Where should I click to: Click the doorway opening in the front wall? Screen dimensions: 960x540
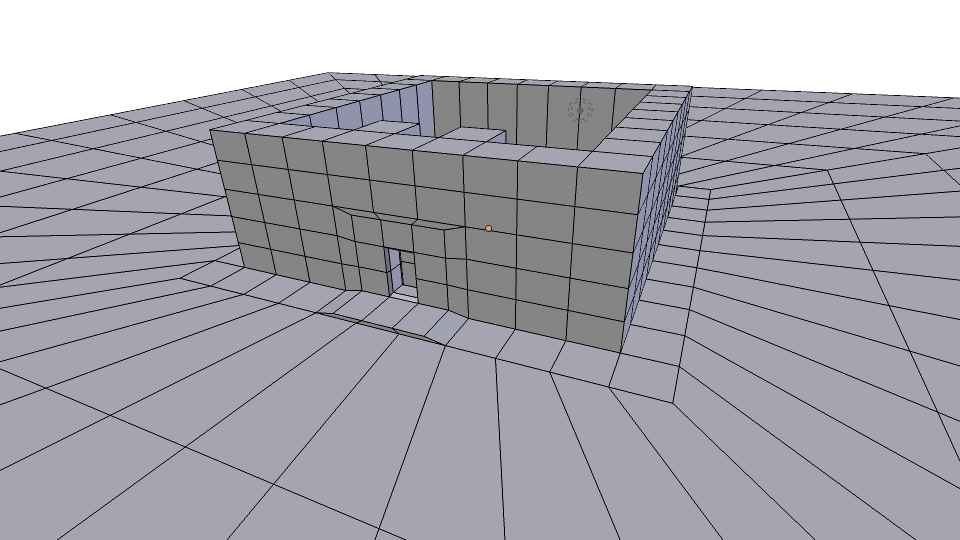tap(402, 274)
